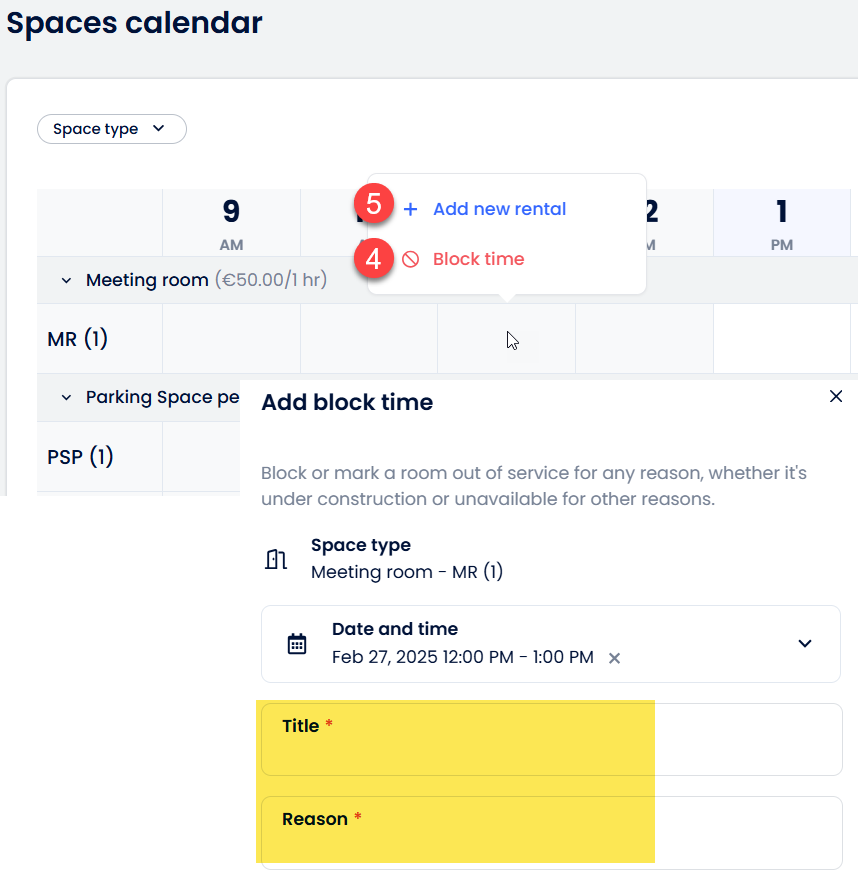Click the MR (1) row label

click(x=78, y=339)
